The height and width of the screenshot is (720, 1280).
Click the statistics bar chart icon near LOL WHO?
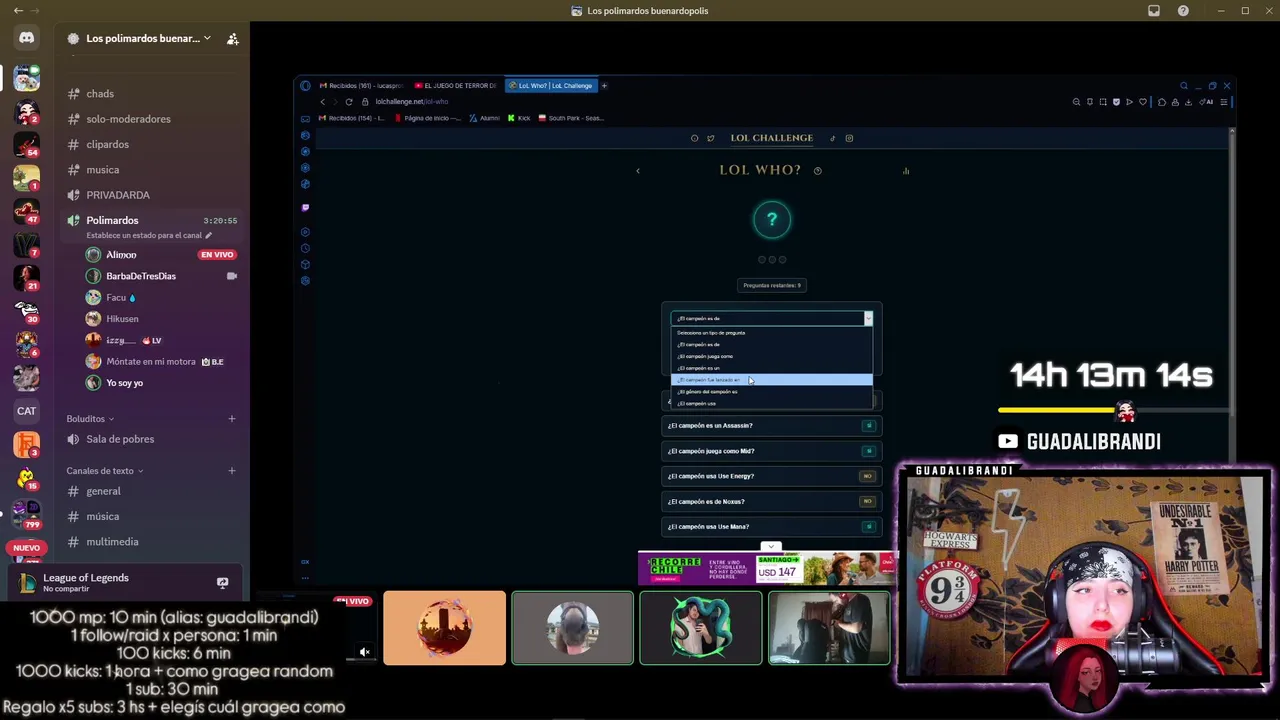point(906,171)
